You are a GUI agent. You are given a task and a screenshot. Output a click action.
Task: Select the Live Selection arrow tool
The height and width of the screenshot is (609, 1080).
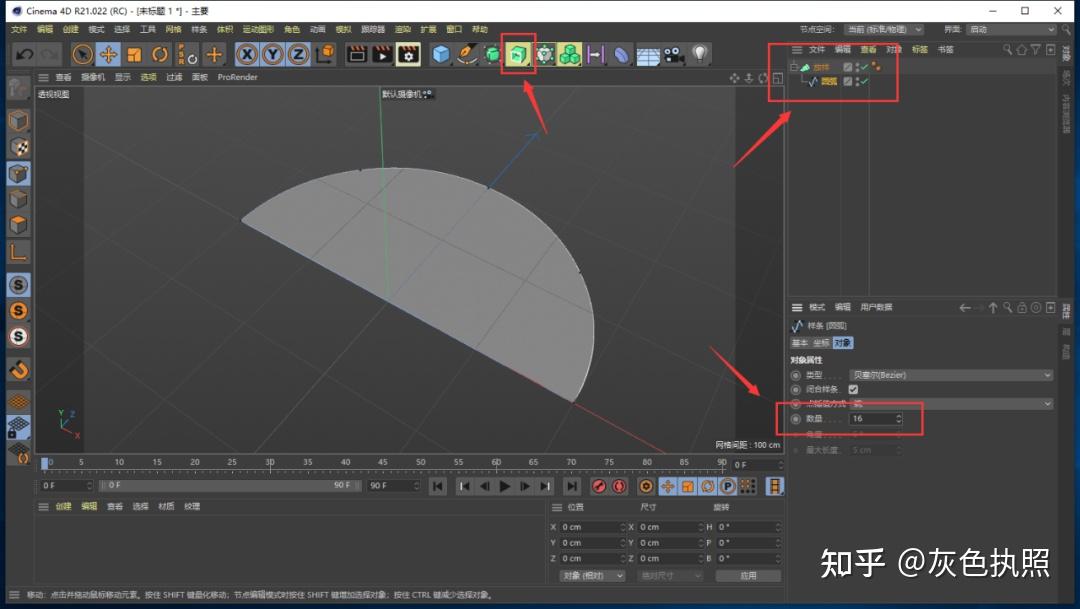(x=83, y=54)
